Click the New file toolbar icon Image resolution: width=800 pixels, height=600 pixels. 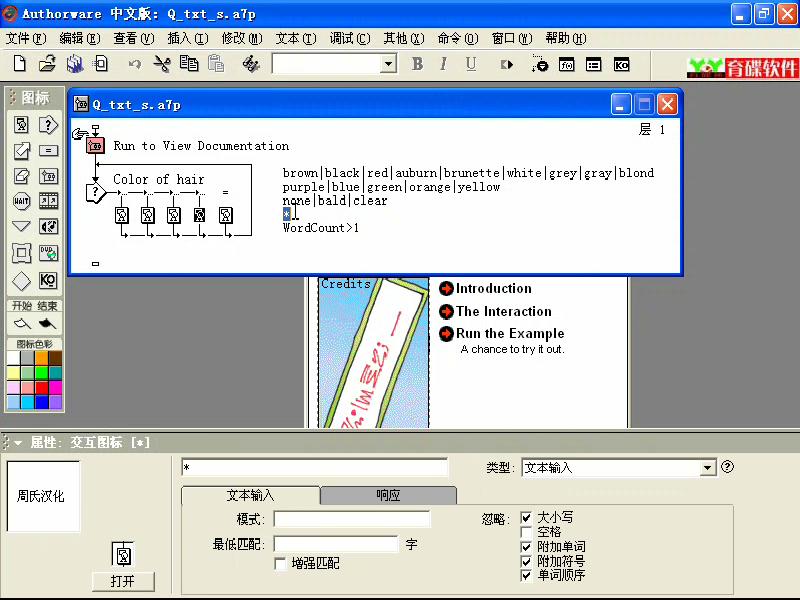[19, 64]
